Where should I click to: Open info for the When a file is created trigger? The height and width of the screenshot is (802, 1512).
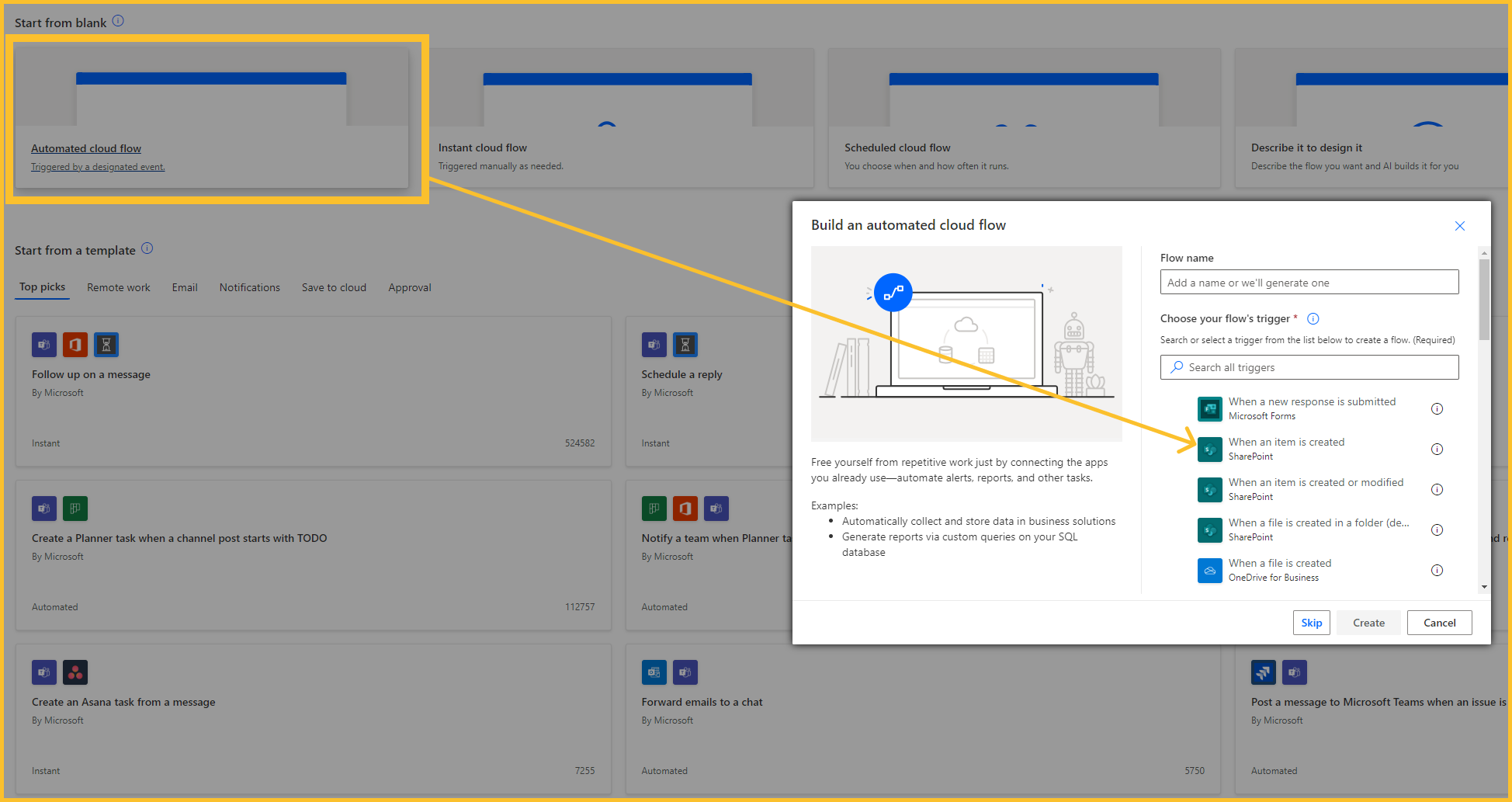[x=1437, y=570]
